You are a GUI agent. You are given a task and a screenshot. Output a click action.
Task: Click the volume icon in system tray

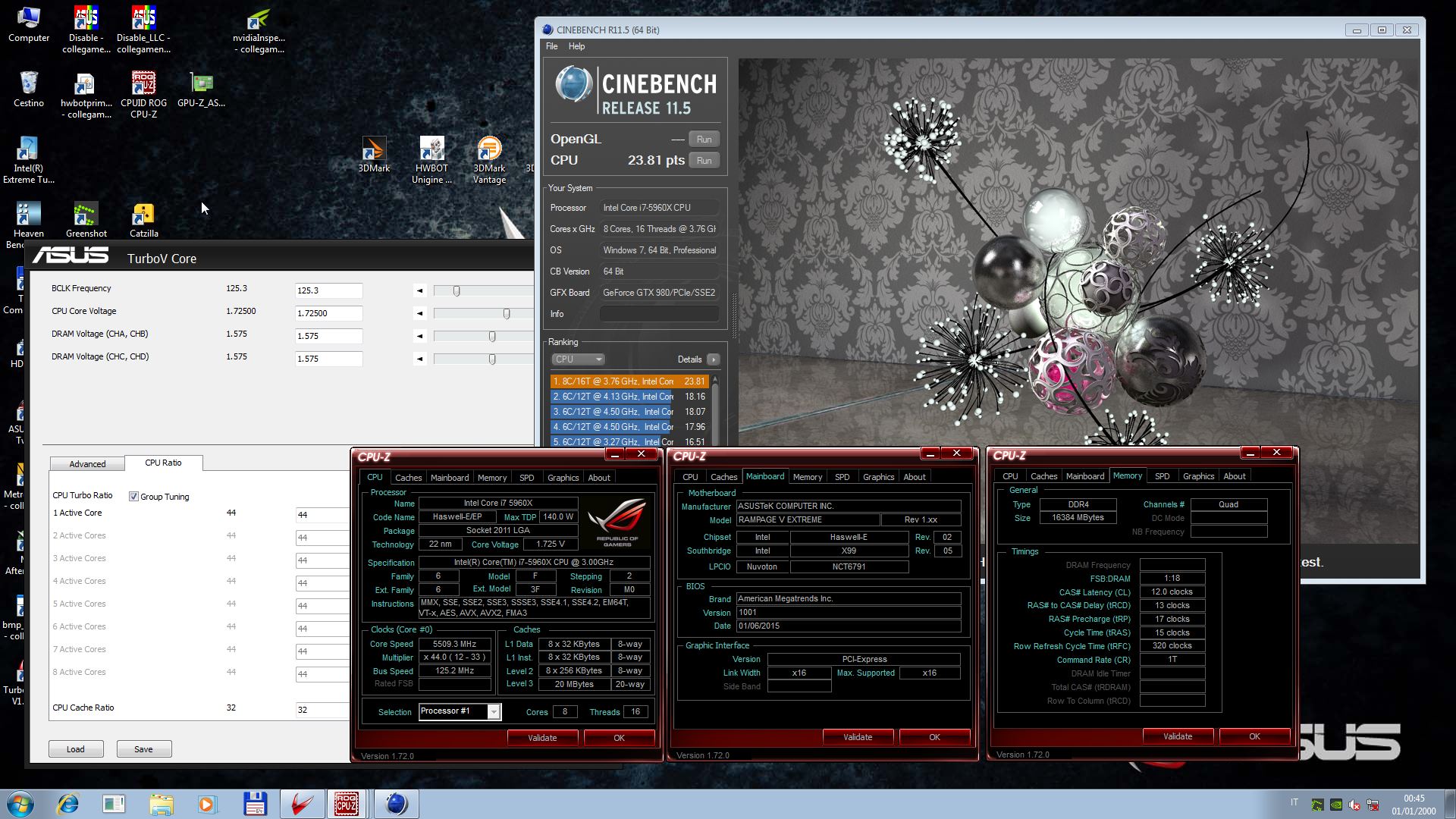pyautogui.click(x=1354, y=805)
